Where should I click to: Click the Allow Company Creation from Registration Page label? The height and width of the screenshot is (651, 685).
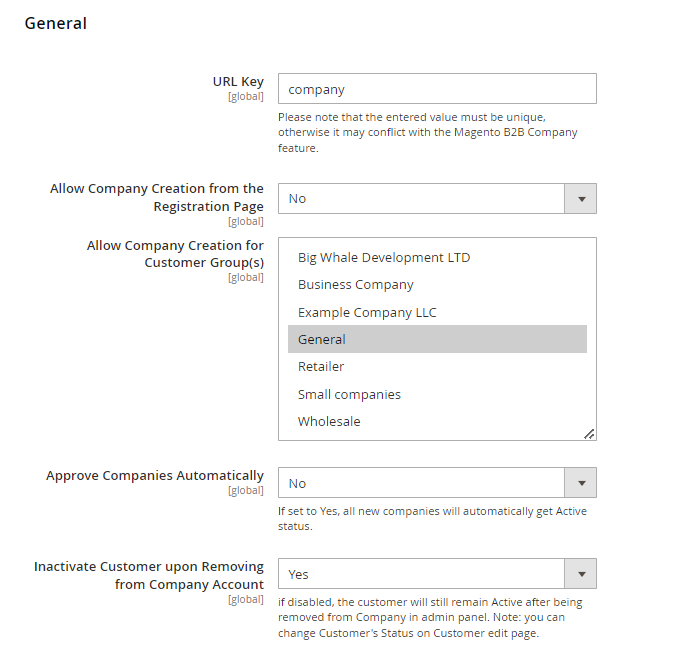(157, 197)
